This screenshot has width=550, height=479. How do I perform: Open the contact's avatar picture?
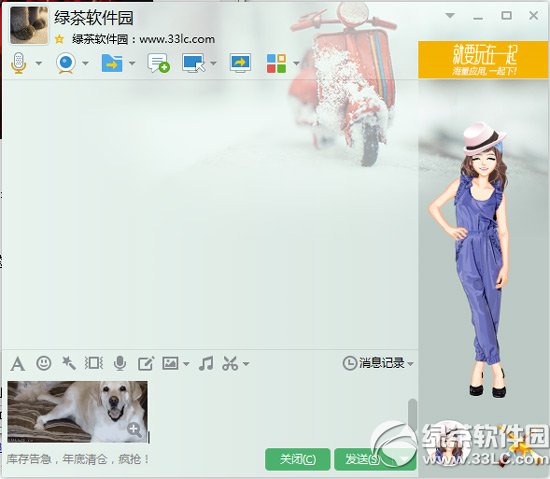29,25
